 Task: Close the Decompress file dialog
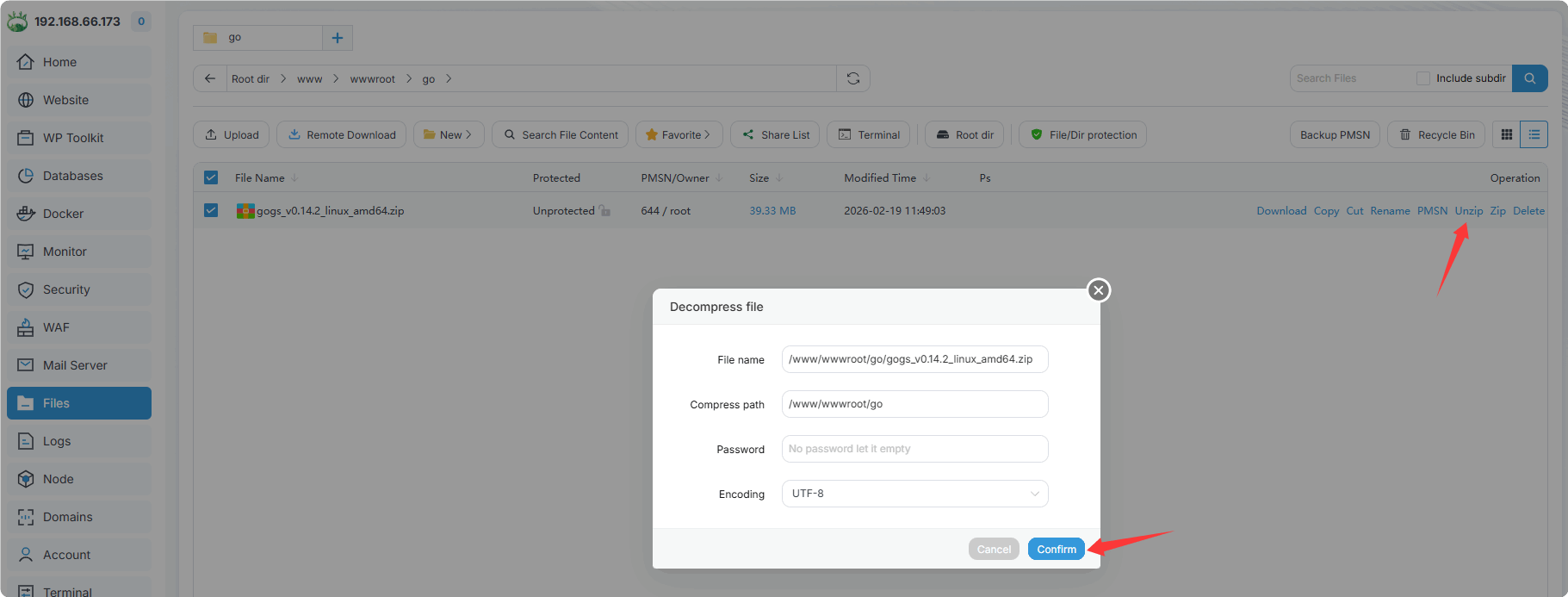pos(1098,290)
